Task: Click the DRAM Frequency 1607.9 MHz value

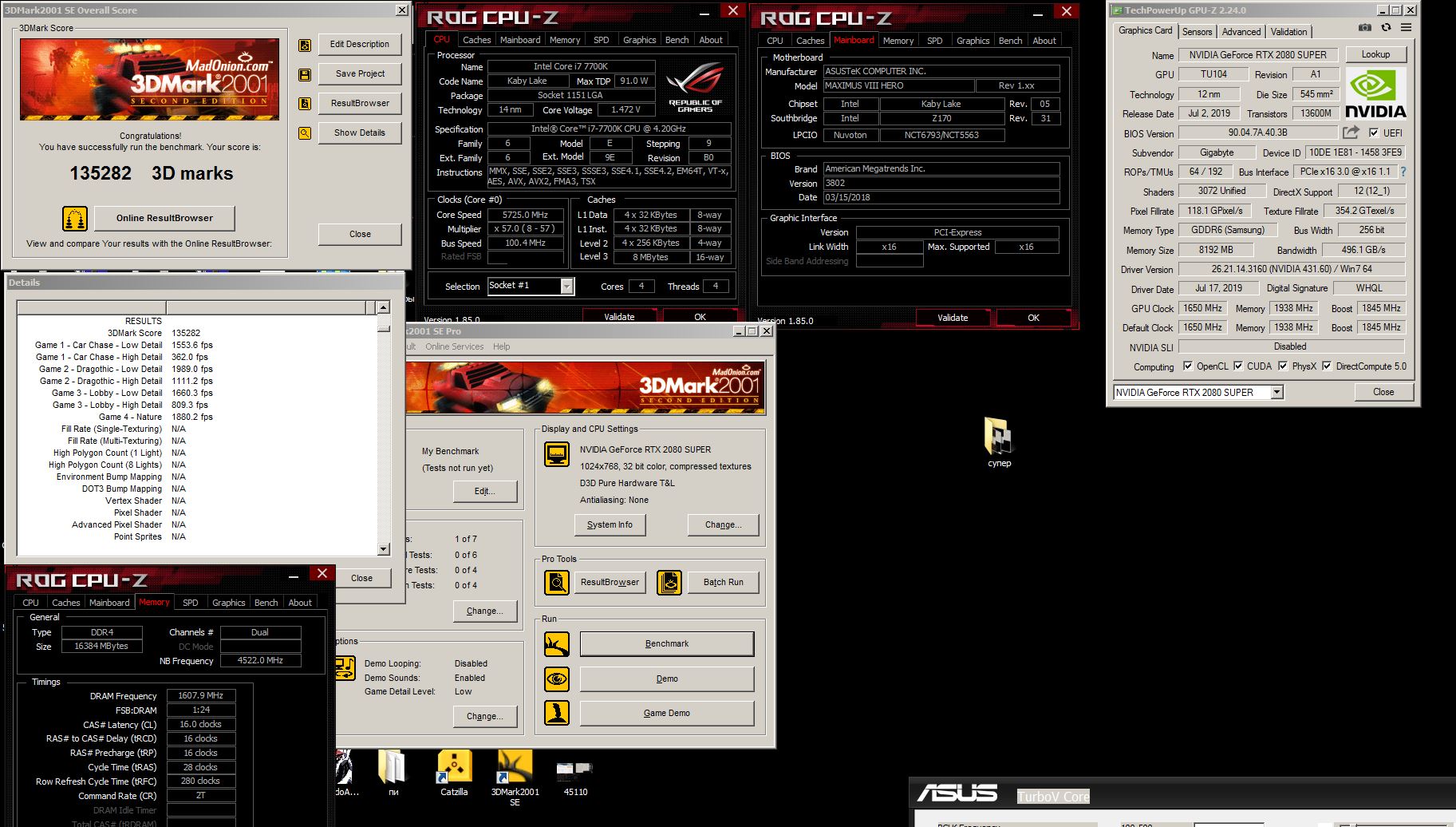Action: point(200,696)
